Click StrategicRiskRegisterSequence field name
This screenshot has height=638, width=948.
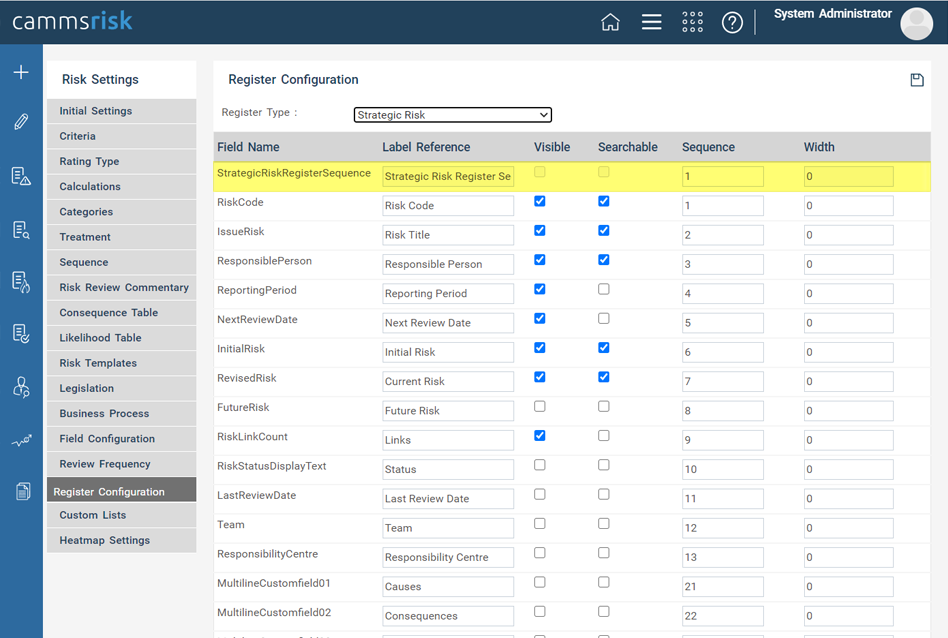point(294,173)
